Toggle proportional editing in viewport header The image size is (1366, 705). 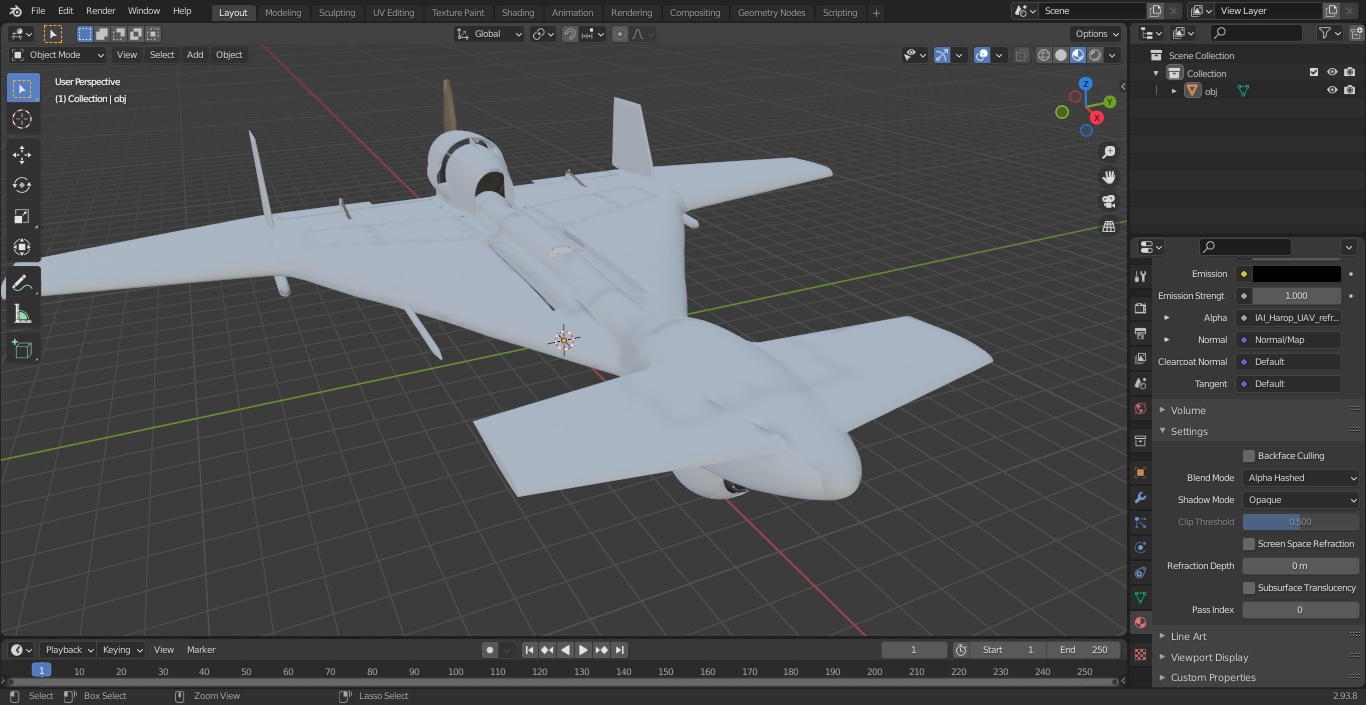click(x=620, y=34)
